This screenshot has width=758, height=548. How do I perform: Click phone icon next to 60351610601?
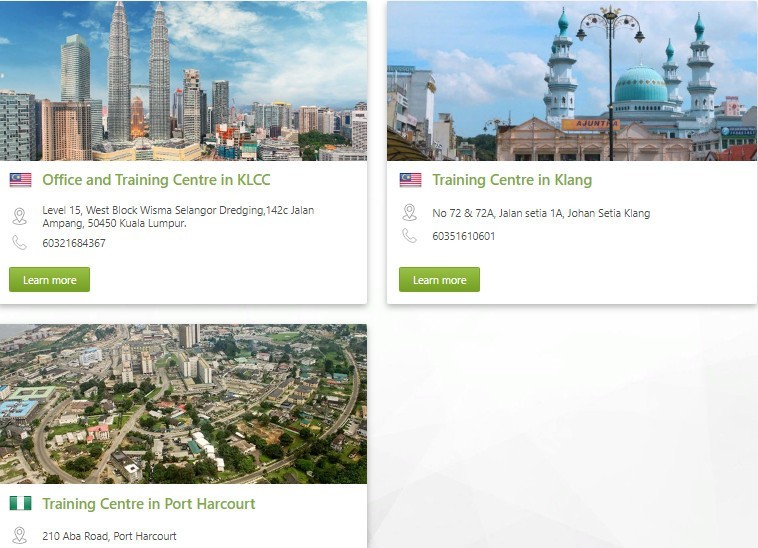pos(409,236)
